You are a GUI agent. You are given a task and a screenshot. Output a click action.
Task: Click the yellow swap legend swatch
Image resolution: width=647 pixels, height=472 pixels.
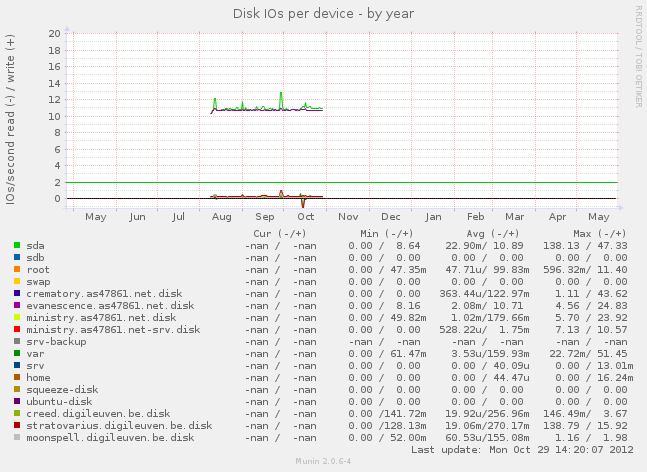click(x=17, y=281)
